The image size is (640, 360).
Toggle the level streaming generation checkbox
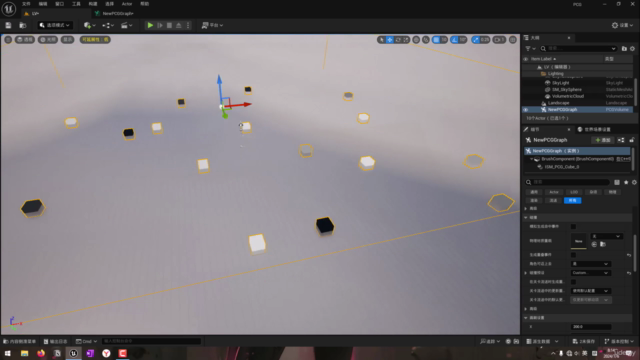pos(573,282)
